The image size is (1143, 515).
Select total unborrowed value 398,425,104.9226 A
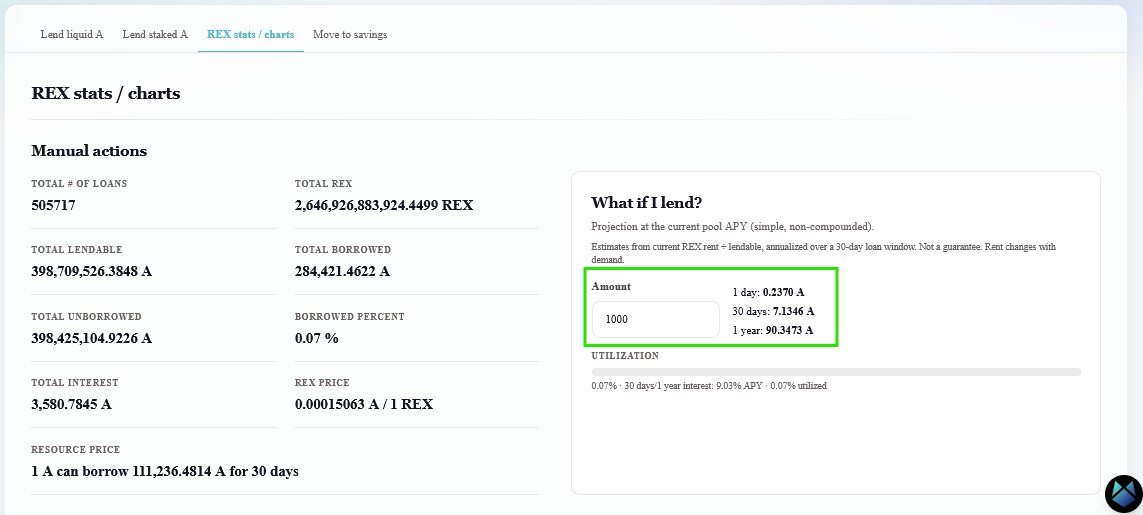(x=92, y=338)
